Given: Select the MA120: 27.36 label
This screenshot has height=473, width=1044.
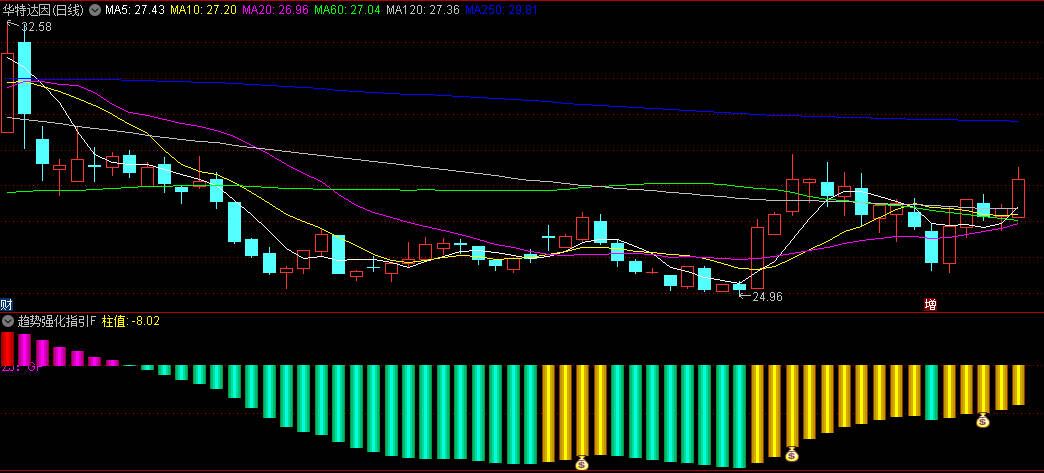Looking at the screenshot, I should click(x=423, y=10).
